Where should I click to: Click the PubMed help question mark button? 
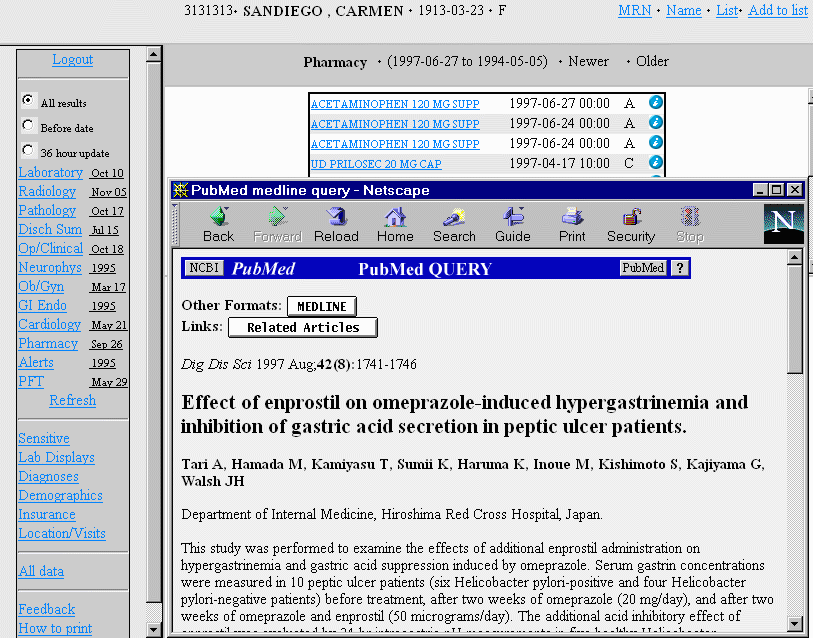click(x=680, y=268)
